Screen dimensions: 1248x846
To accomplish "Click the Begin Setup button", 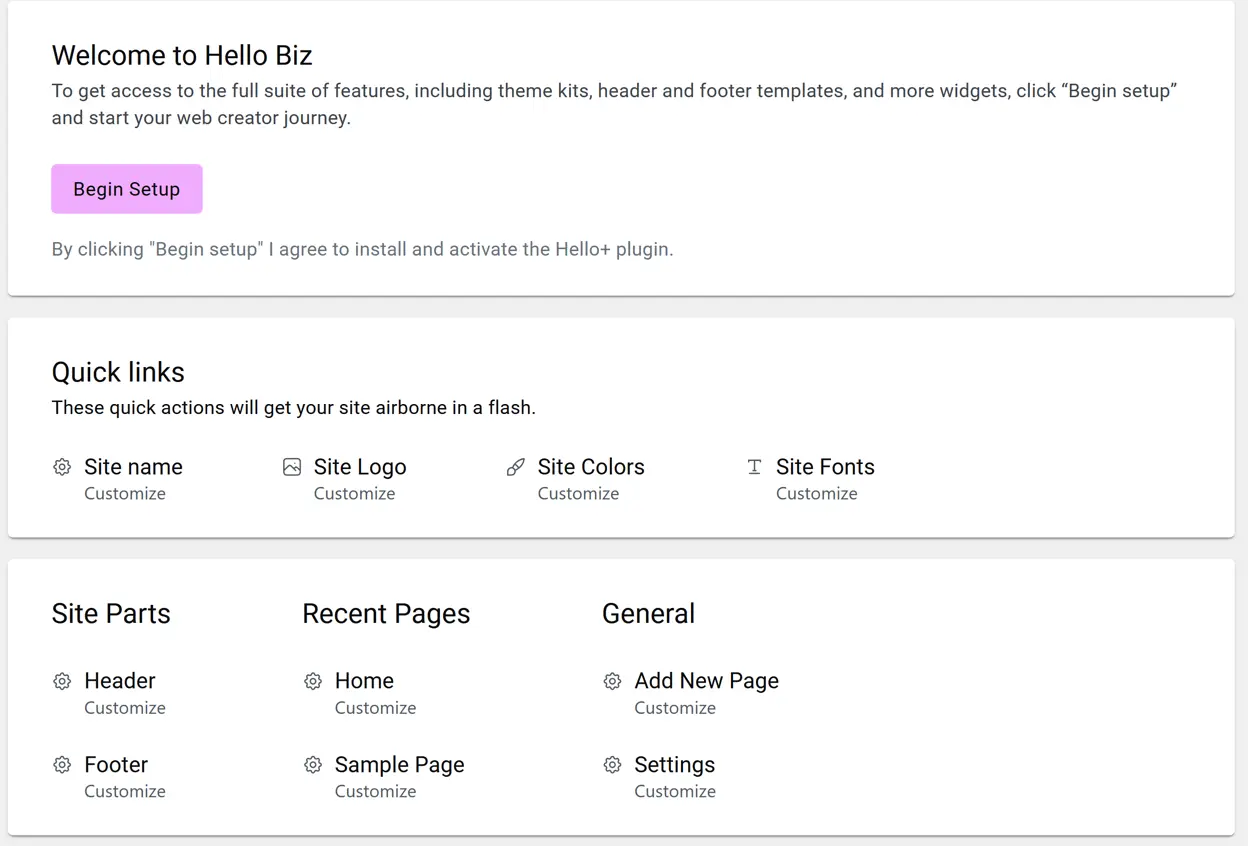I will (x=127, y=189).
